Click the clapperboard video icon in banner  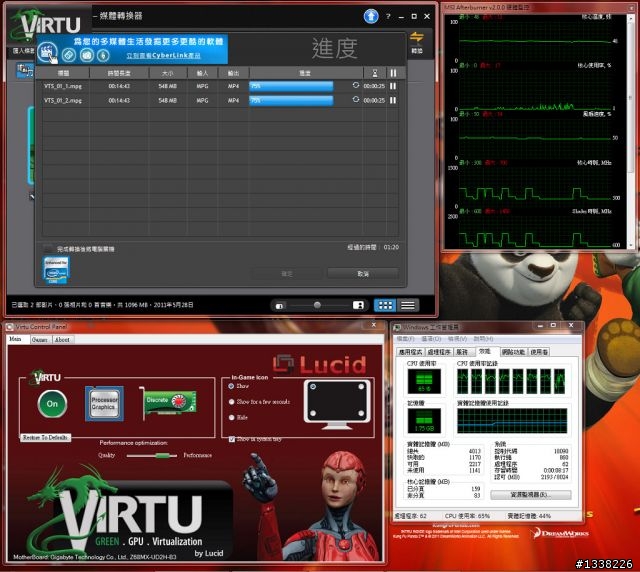47,53
